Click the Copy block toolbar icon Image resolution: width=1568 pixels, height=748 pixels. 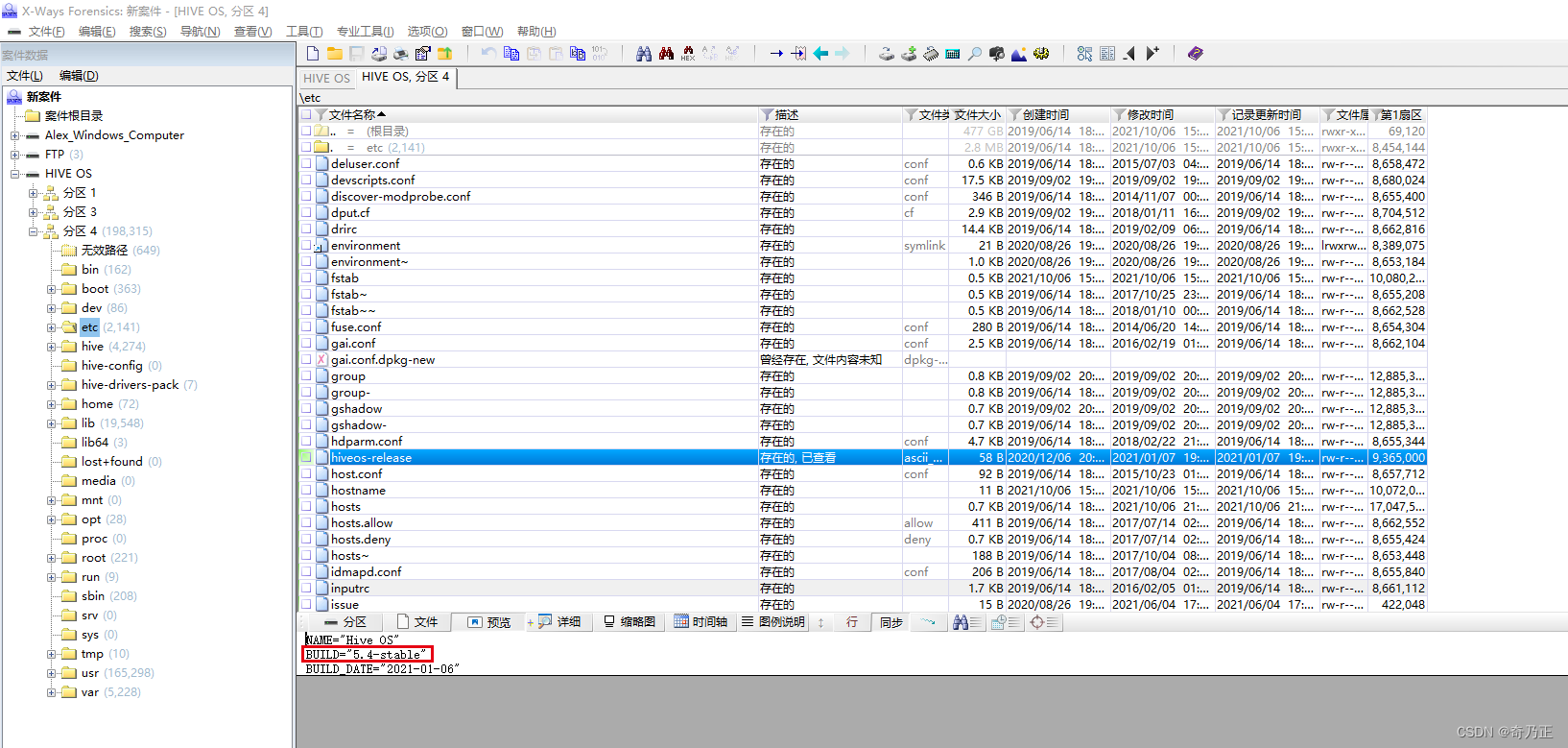(511, 54)
